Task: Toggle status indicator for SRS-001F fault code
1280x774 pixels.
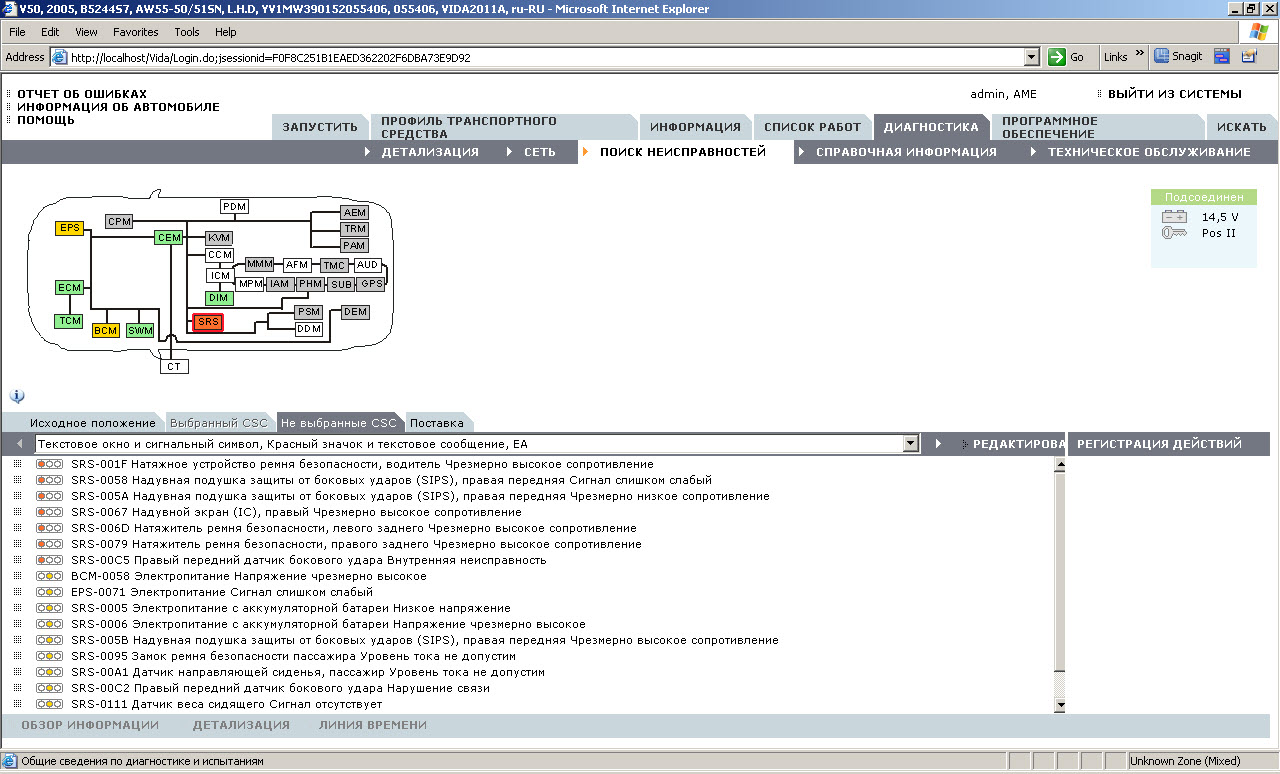Action: [x=49, y=464]
